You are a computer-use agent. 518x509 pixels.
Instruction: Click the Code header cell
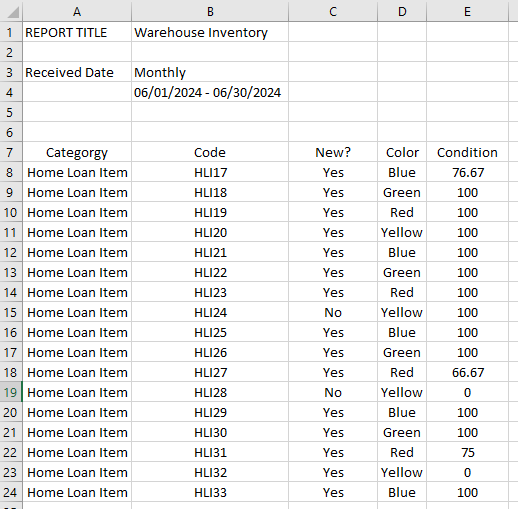(x=210, y=152)
